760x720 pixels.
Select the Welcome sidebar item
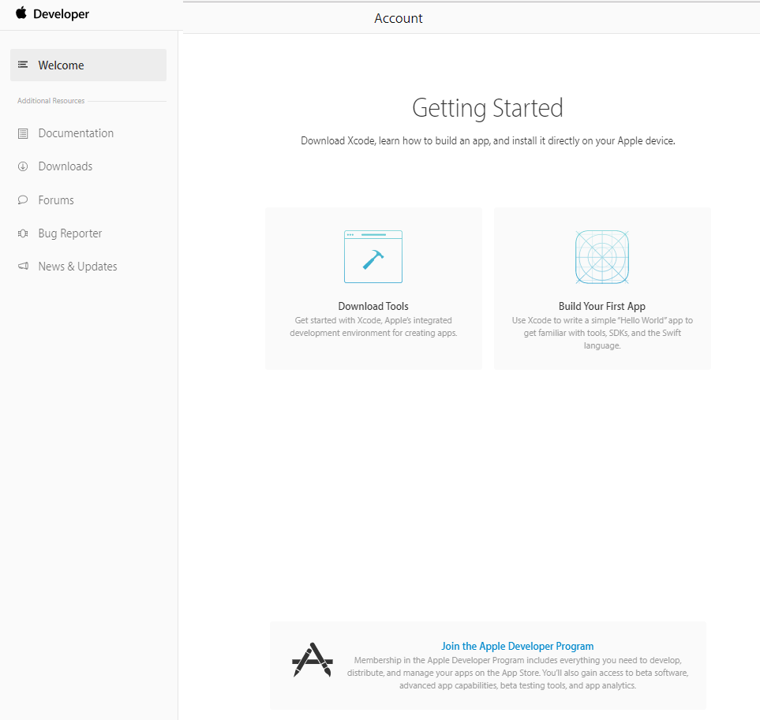(88, 65)
